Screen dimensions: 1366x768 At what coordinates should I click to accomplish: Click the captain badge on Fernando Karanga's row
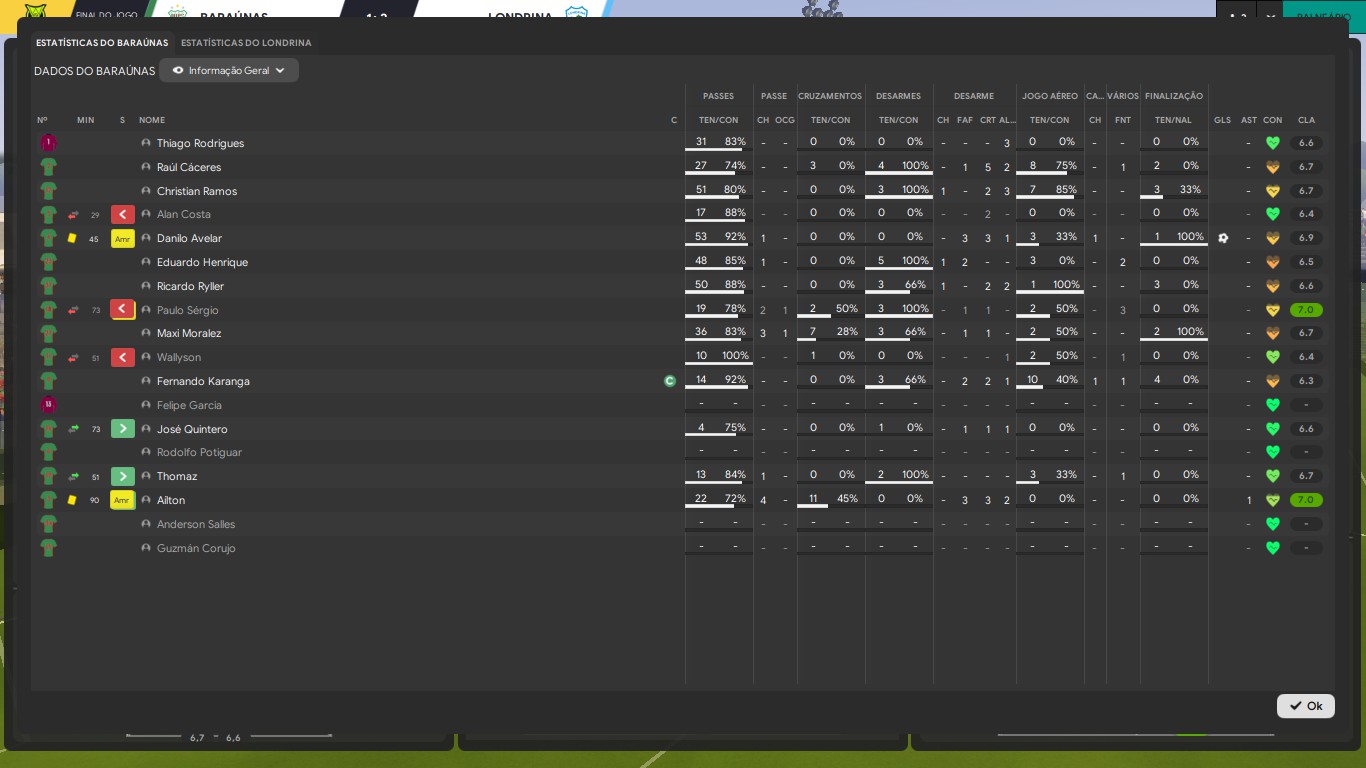pyautogui.click(x=670, y=381)
